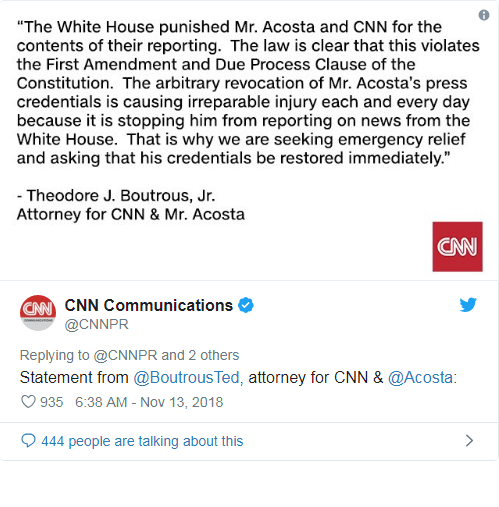Click the 935 likes count
The height and width of the screenshot is (507, 499).
(52, 402)
